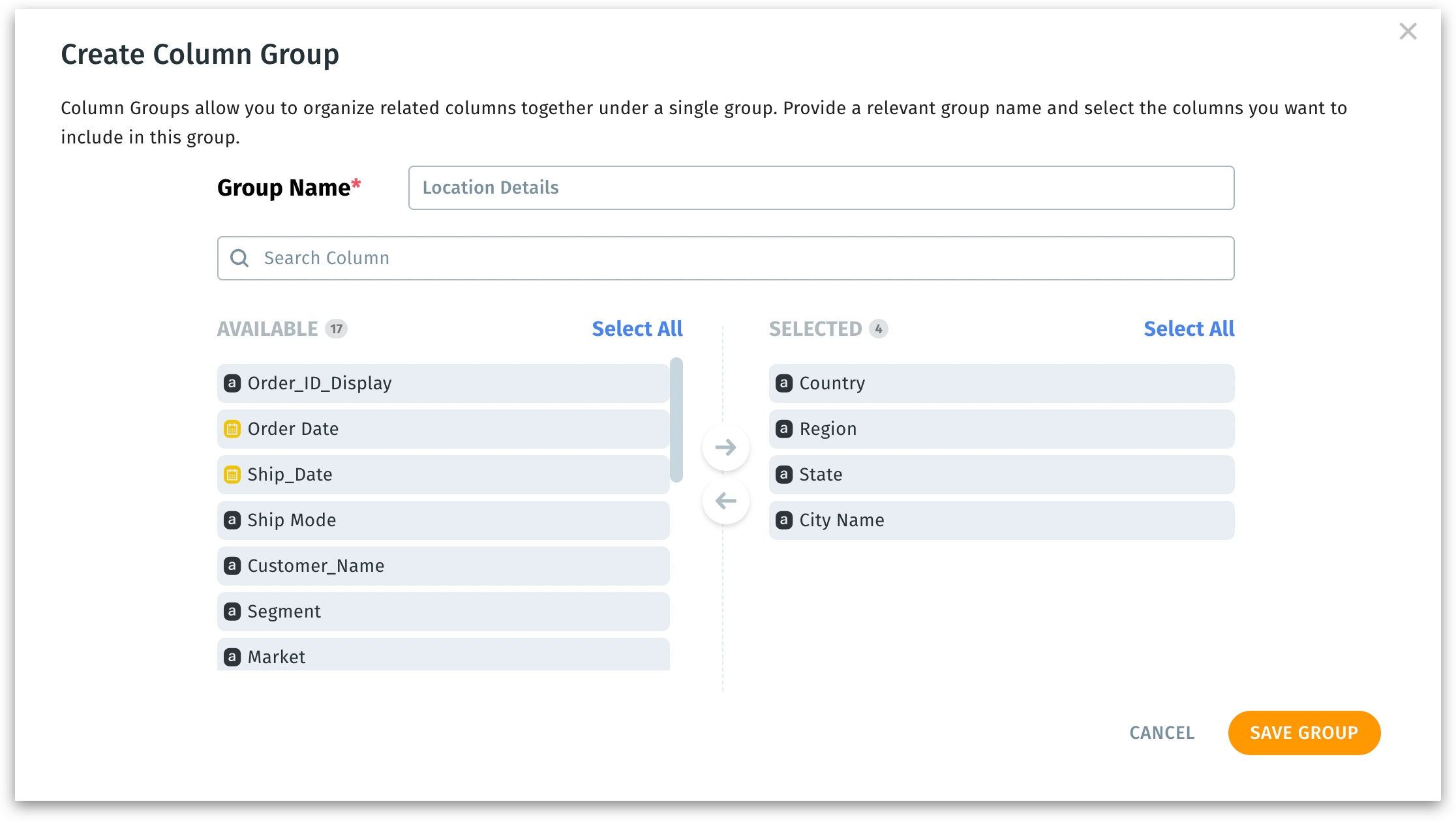This screenshot has width=1456, height=821.
Task: Click the left arrow to remove columns
Action: [725, 501]
